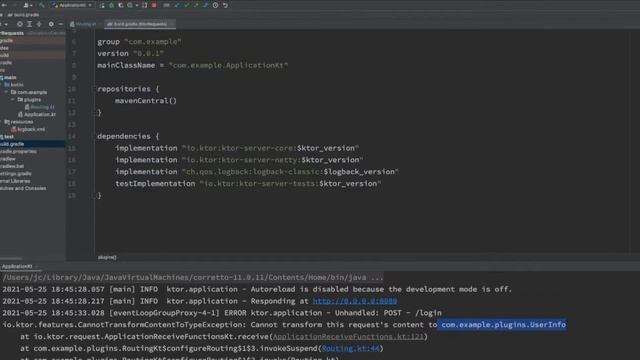This screenshot has height=360, width=640.
Task: Open Project panel gear settings
Action: (x=51, y=24)
